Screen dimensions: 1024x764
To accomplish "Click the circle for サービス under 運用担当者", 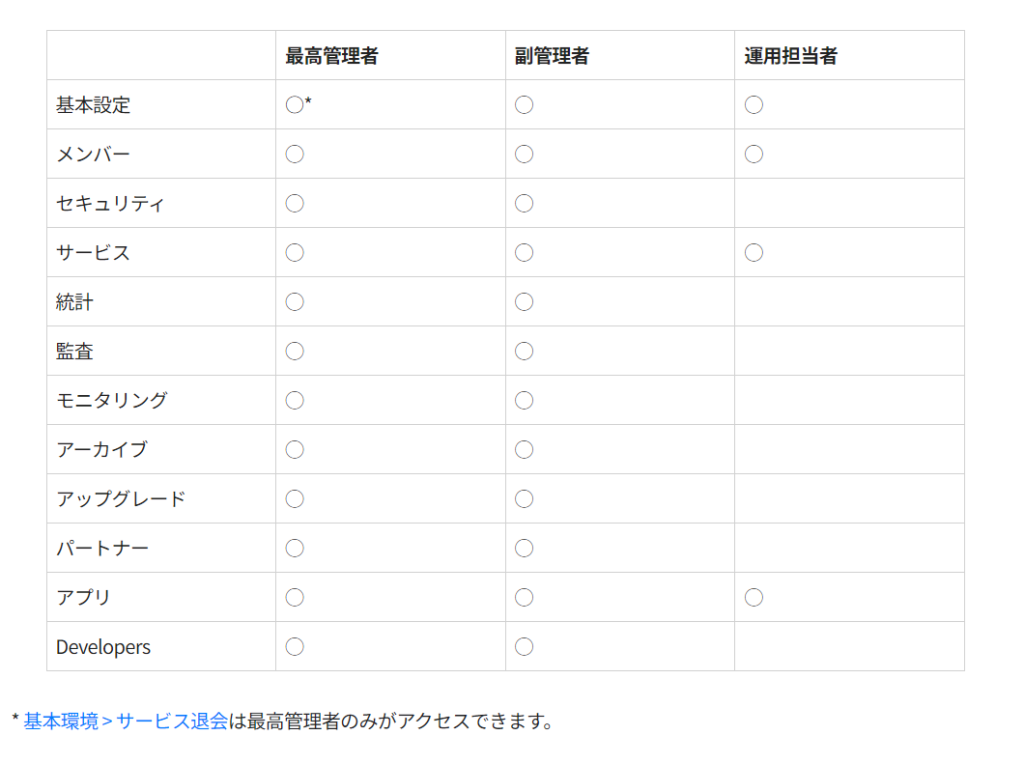I will point(754,253).
